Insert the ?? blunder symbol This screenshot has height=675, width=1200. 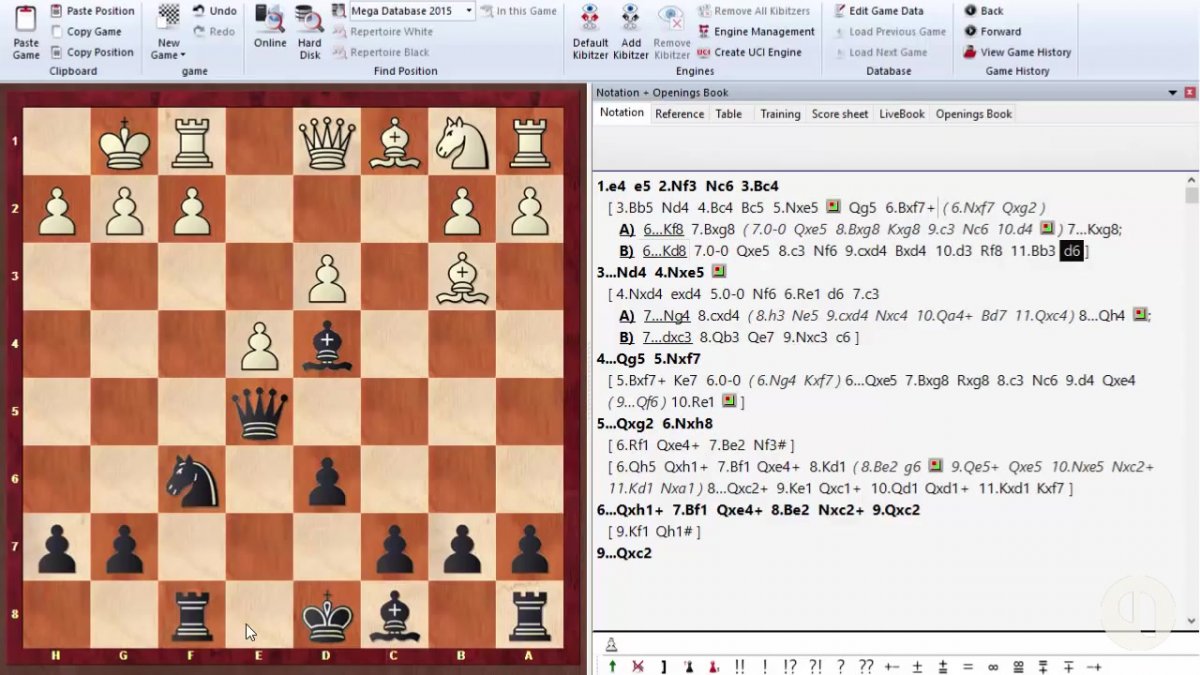coord(866,666)
